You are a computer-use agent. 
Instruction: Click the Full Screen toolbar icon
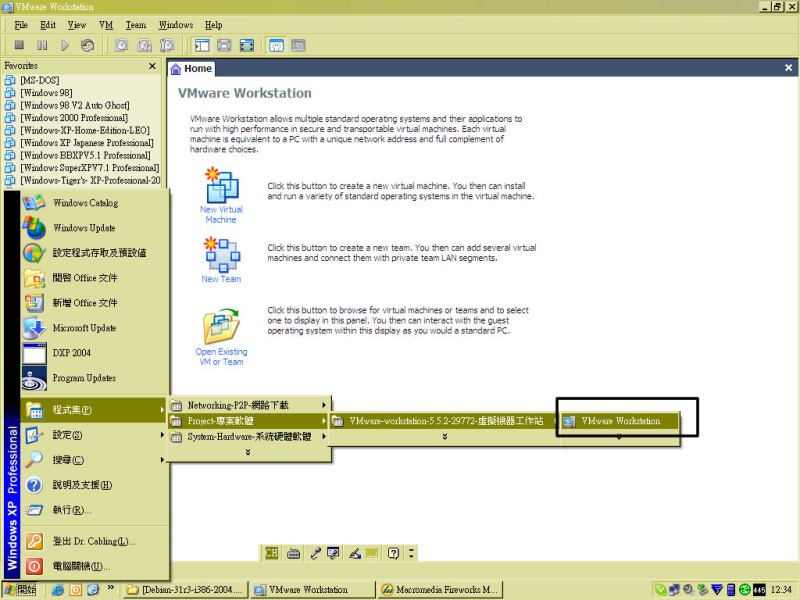[247, 45]
